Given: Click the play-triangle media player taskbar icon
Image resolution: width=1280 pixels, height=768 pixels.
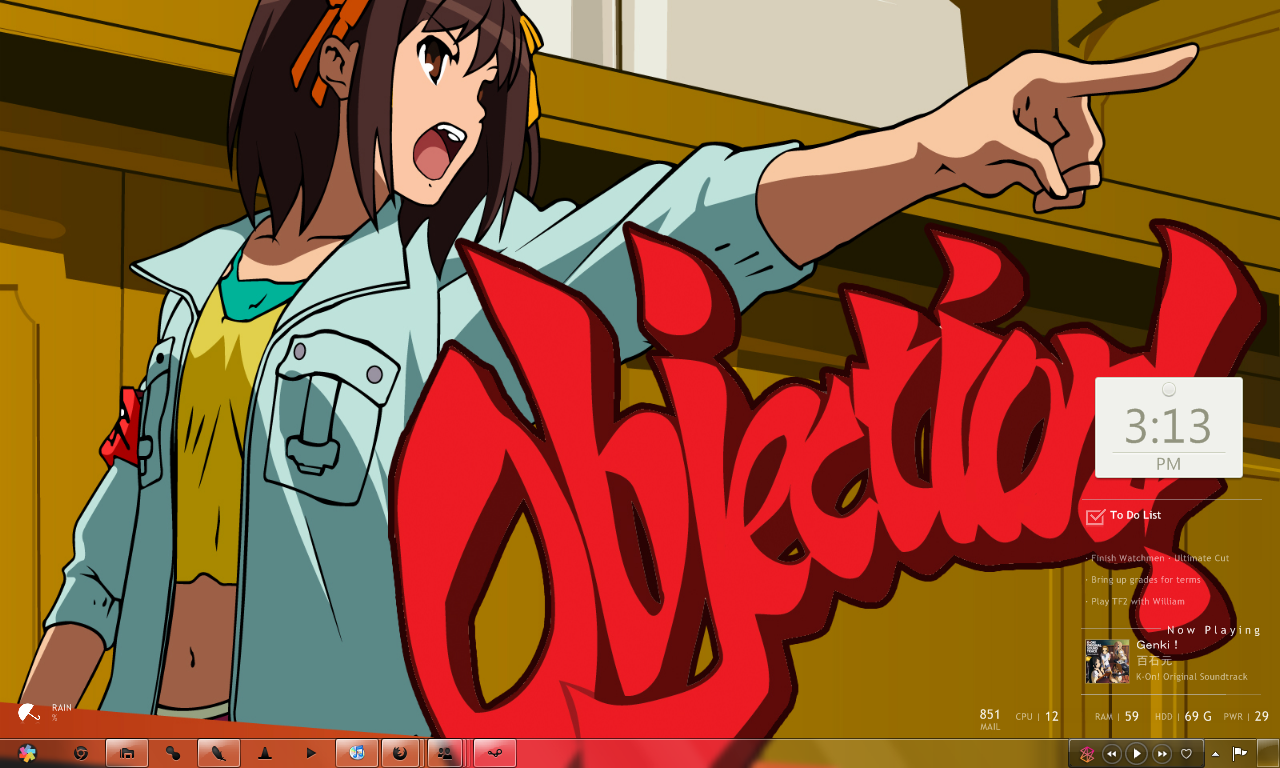Looking at the screenshot, I should coord(311,753).
